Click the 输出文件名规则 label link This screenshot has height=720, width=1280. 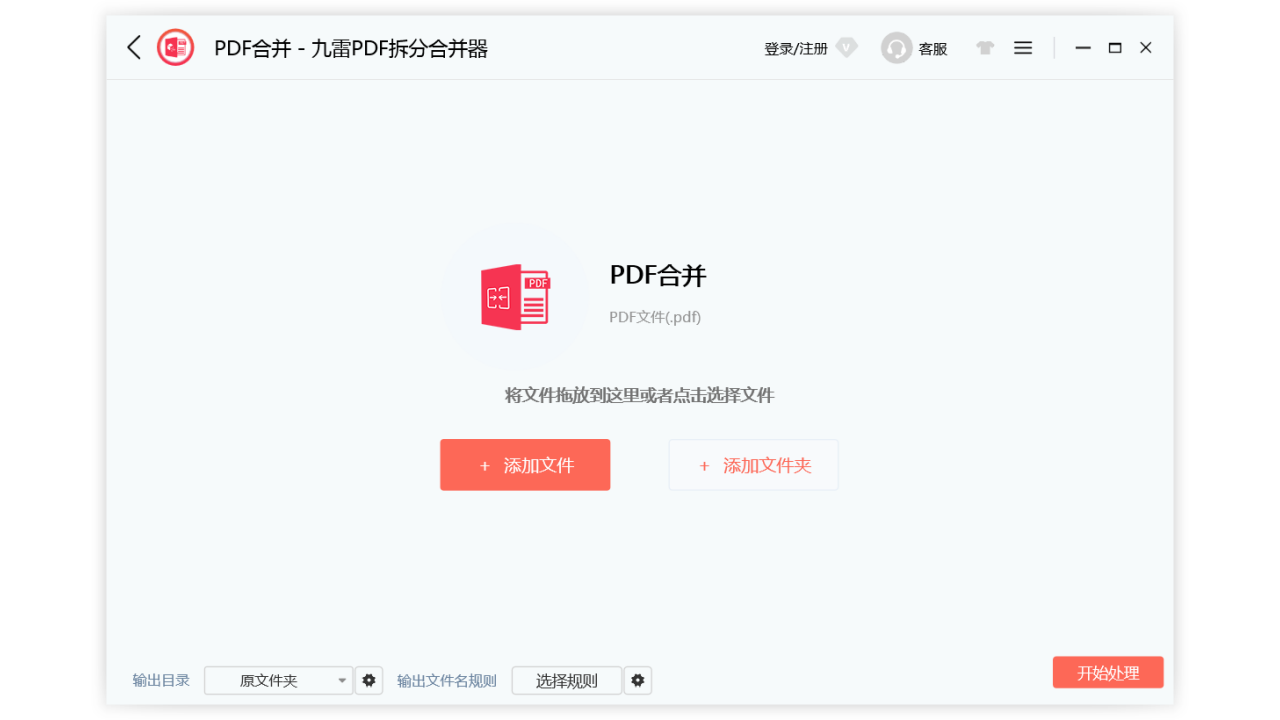(447, 680)
